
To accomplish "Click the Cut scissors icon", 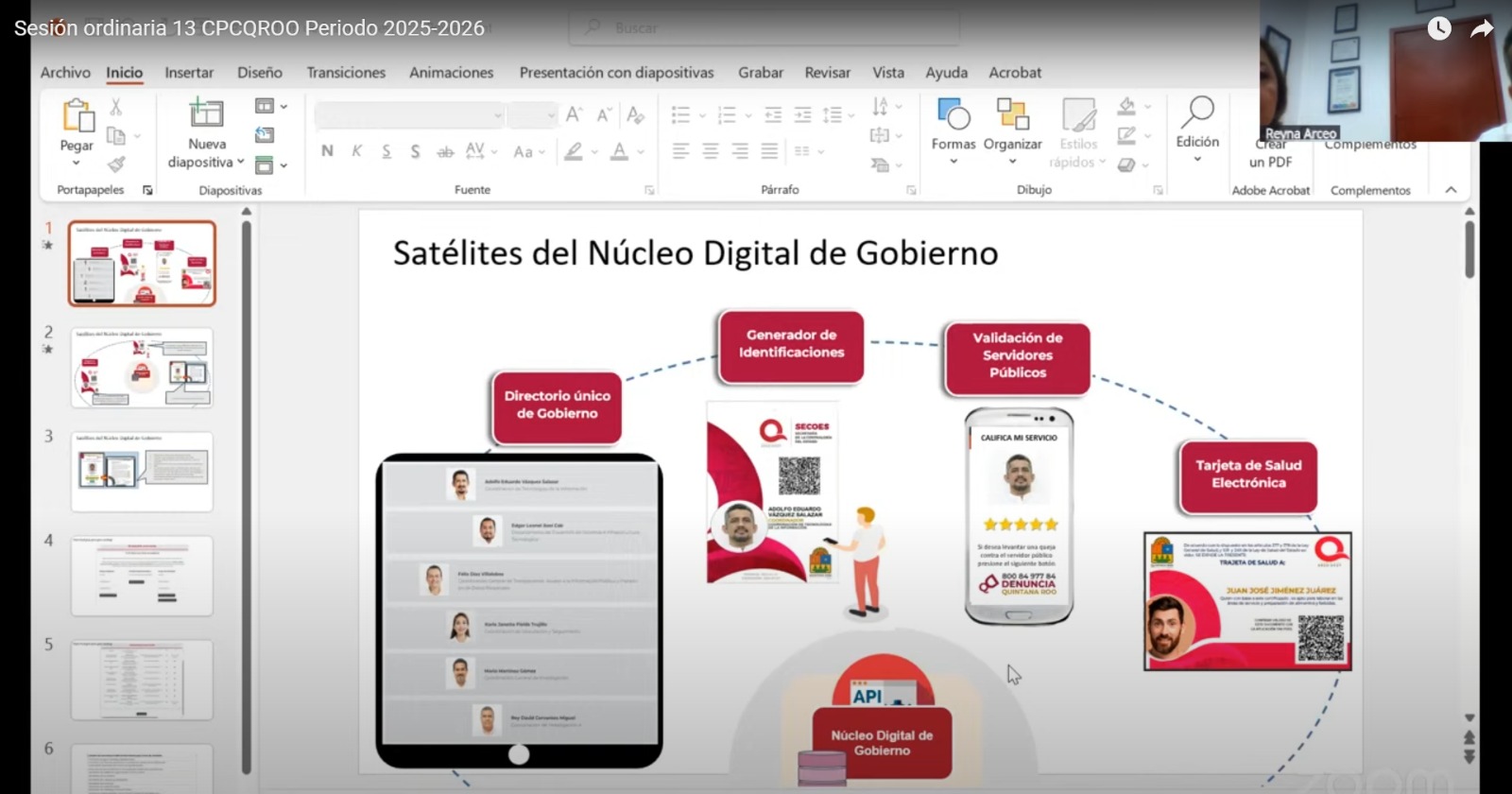I will (x=116, y=107).
